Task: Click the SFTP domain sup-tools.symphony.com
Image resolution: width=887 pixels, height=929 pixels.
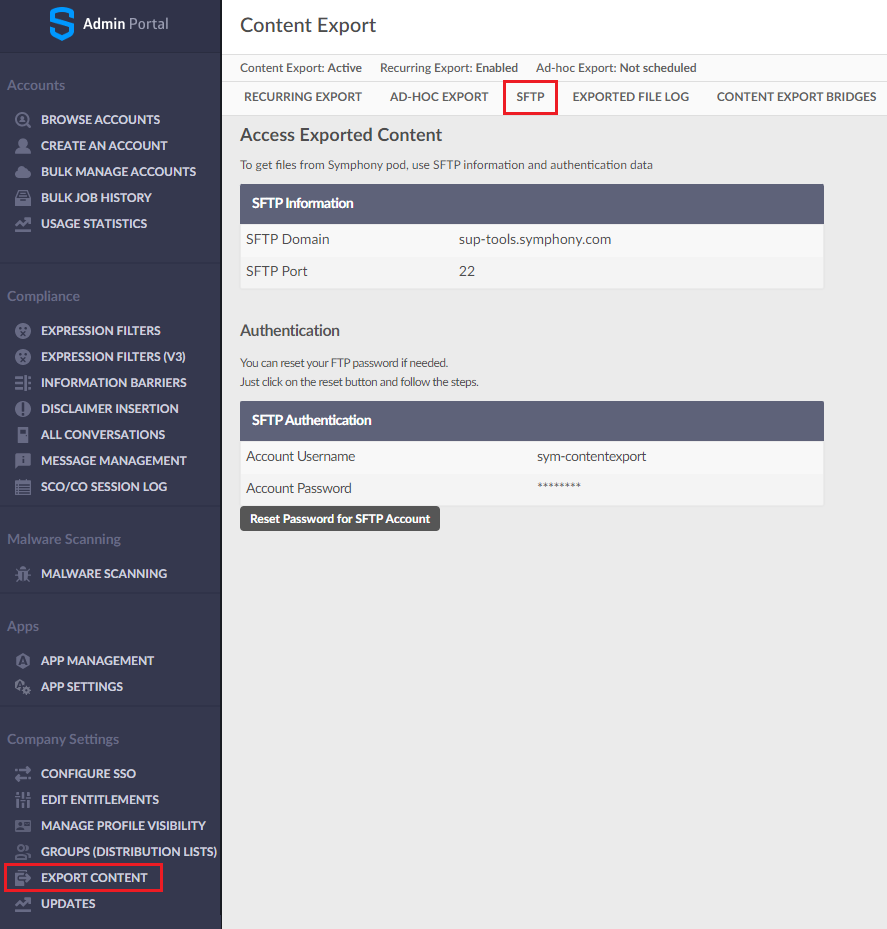Action: tap(534, 239)
